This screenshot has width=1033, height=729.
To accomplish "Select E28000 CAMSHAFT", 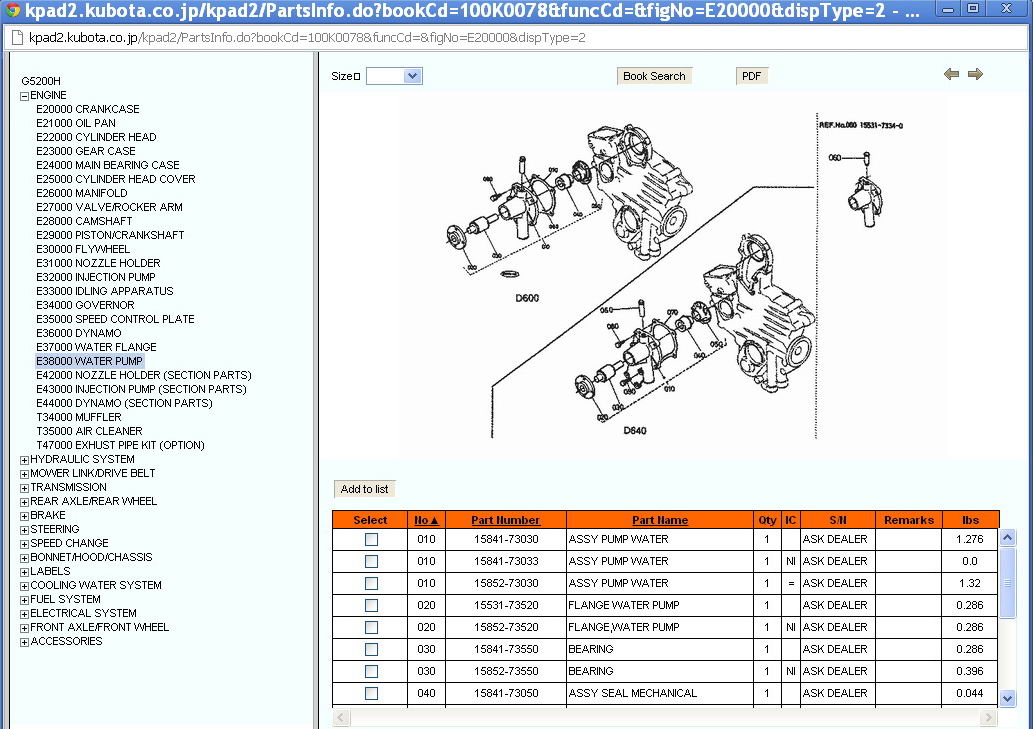I will (84, 221).
